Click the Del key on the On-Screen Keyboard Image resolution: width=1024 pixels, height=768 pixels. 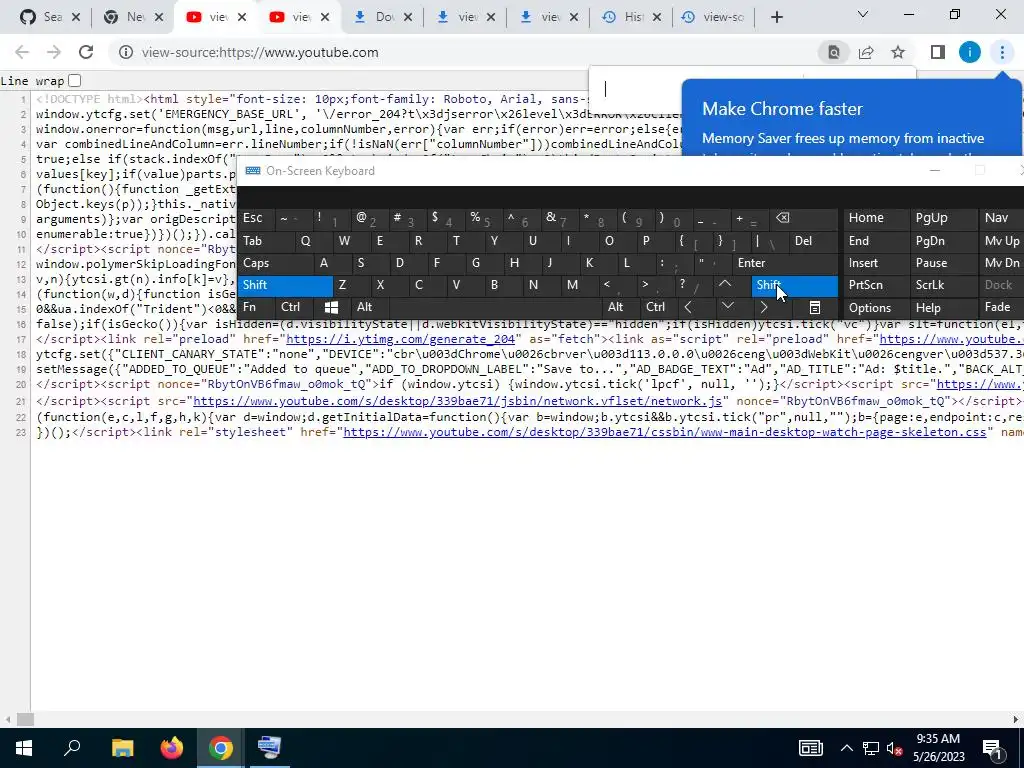814,241
